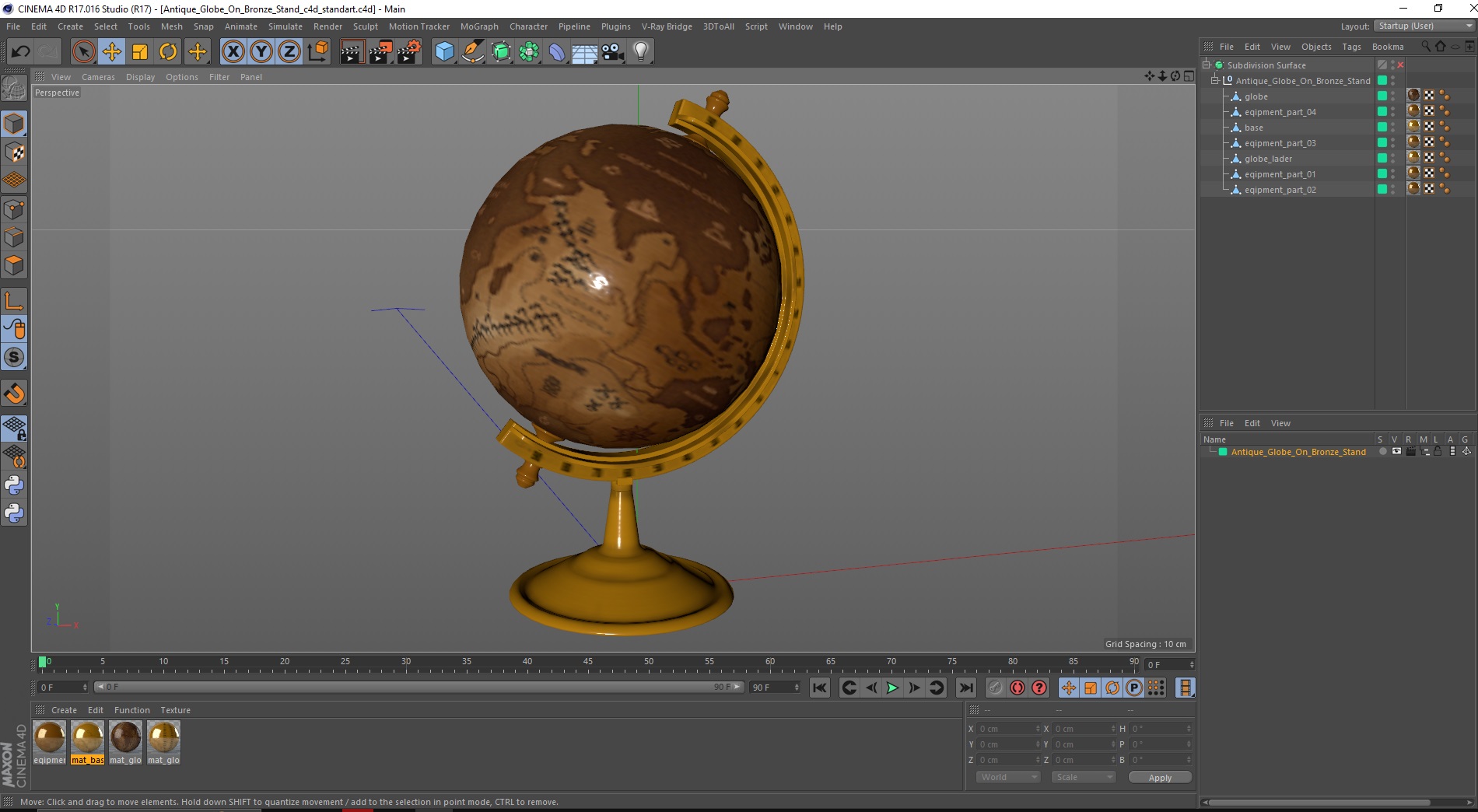Open the spline pen tool
Image resolution: width=1478 pixels, height=812 pixels.
click(473, 52)
